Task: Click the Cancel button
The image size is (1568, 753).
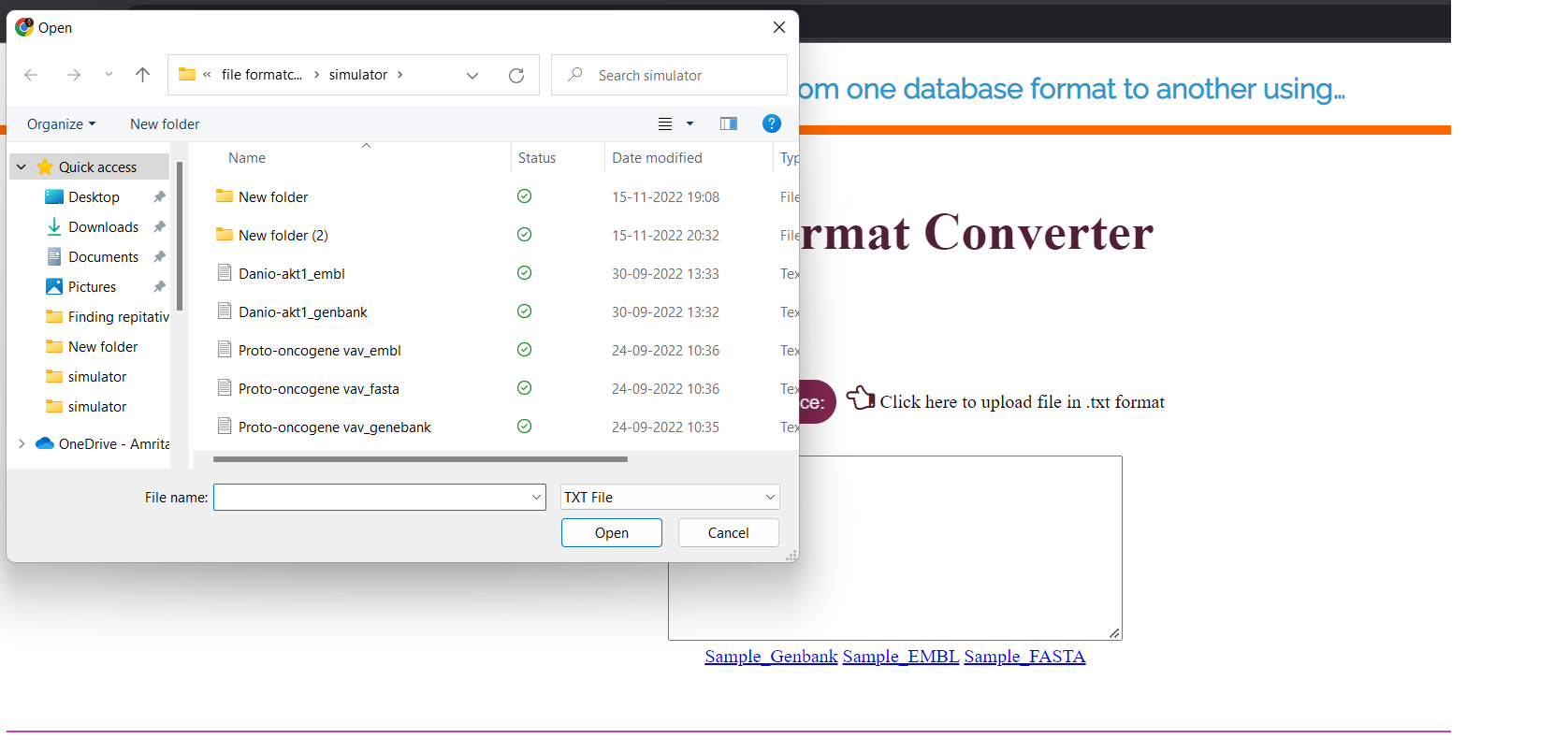Action: coord(728,532)
